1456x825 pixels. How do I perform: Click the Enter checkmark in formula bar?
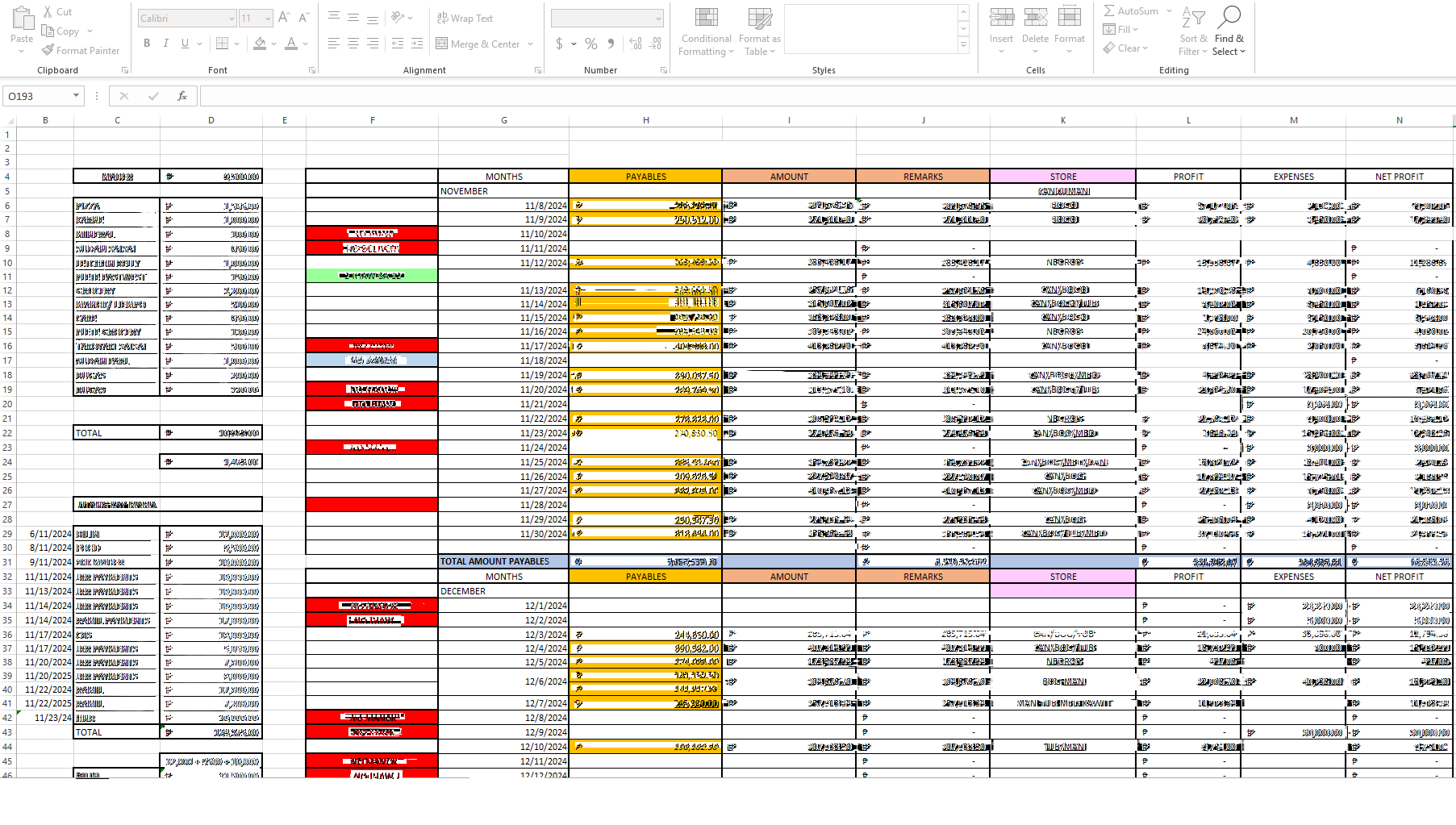153,96
